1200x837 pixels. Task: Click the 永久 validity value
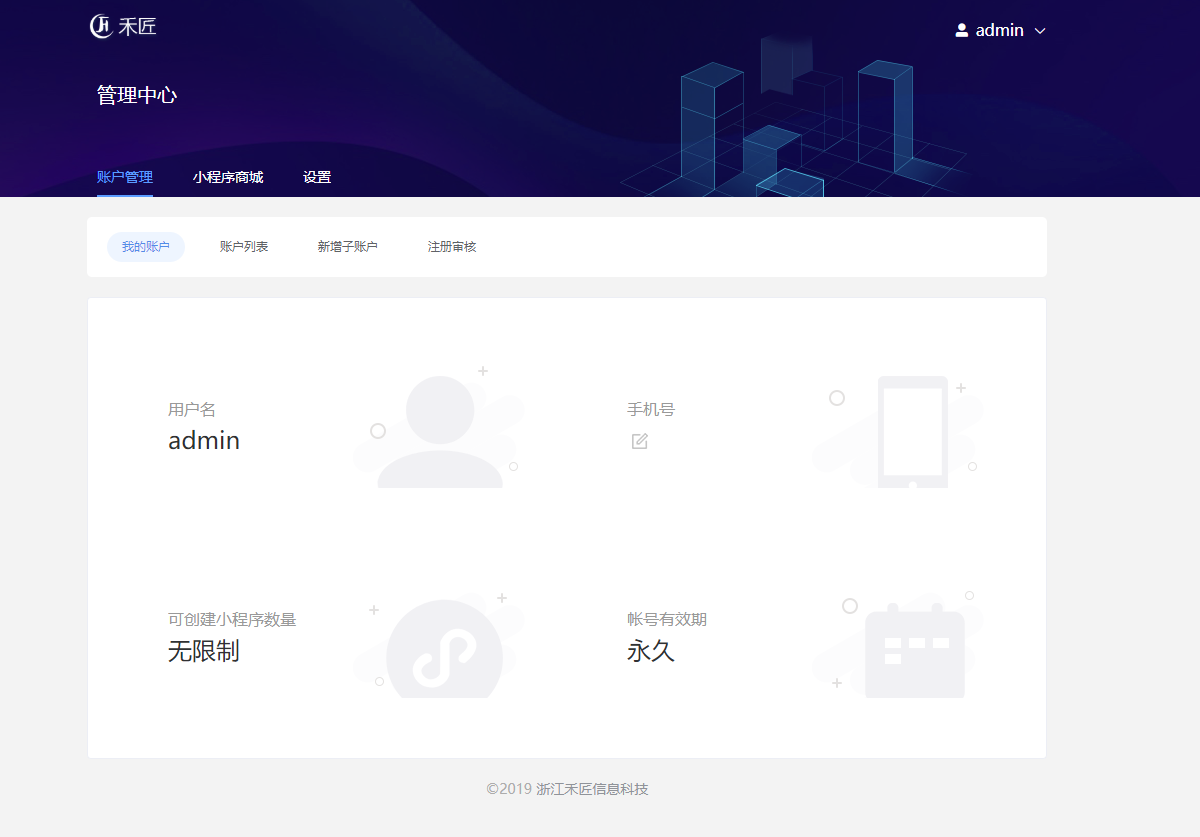(651, 651)
